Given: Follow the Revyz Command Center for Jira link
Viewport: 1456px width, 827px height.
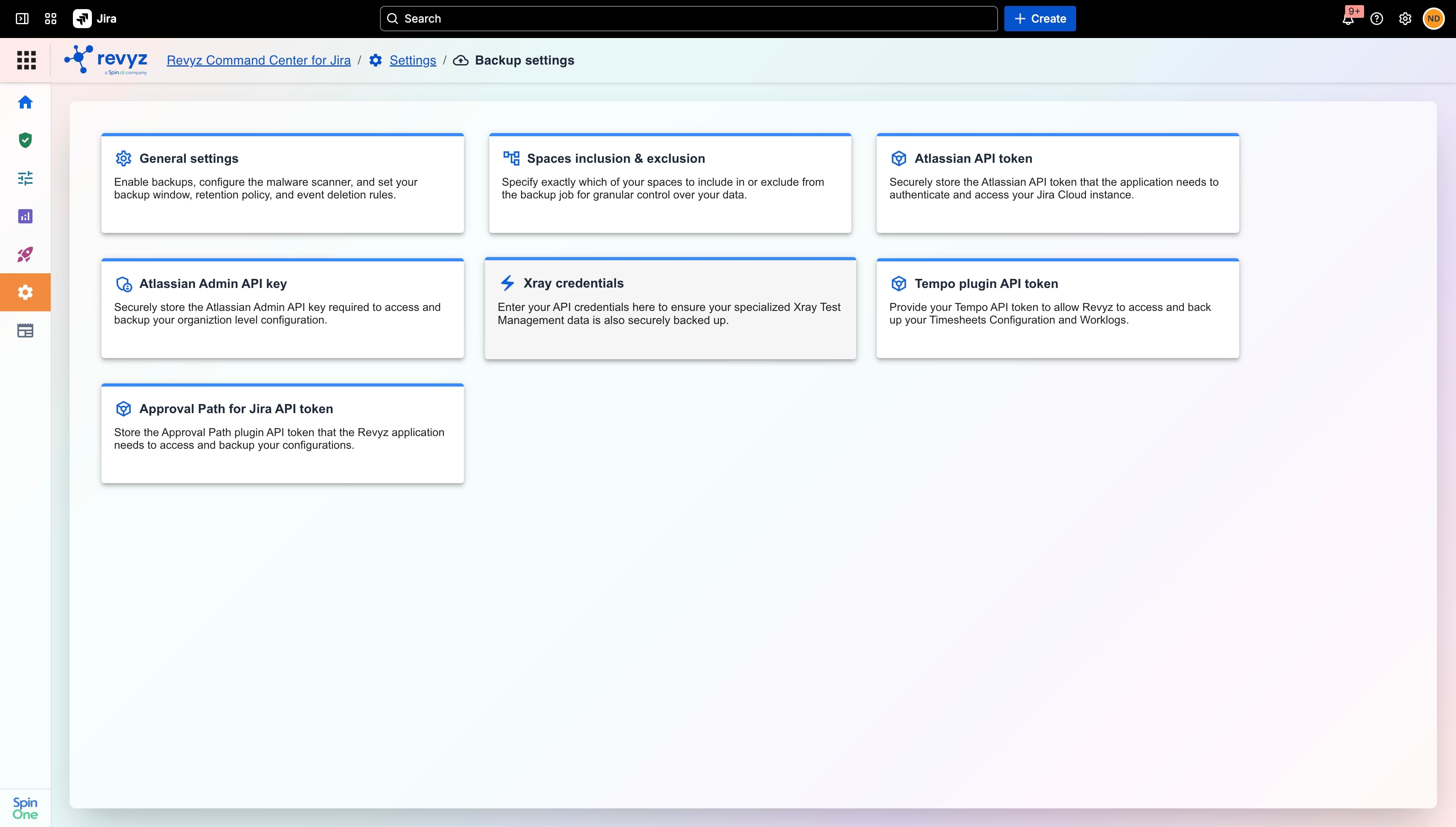Looking at the screenshot, I should (x=258, y=60).
